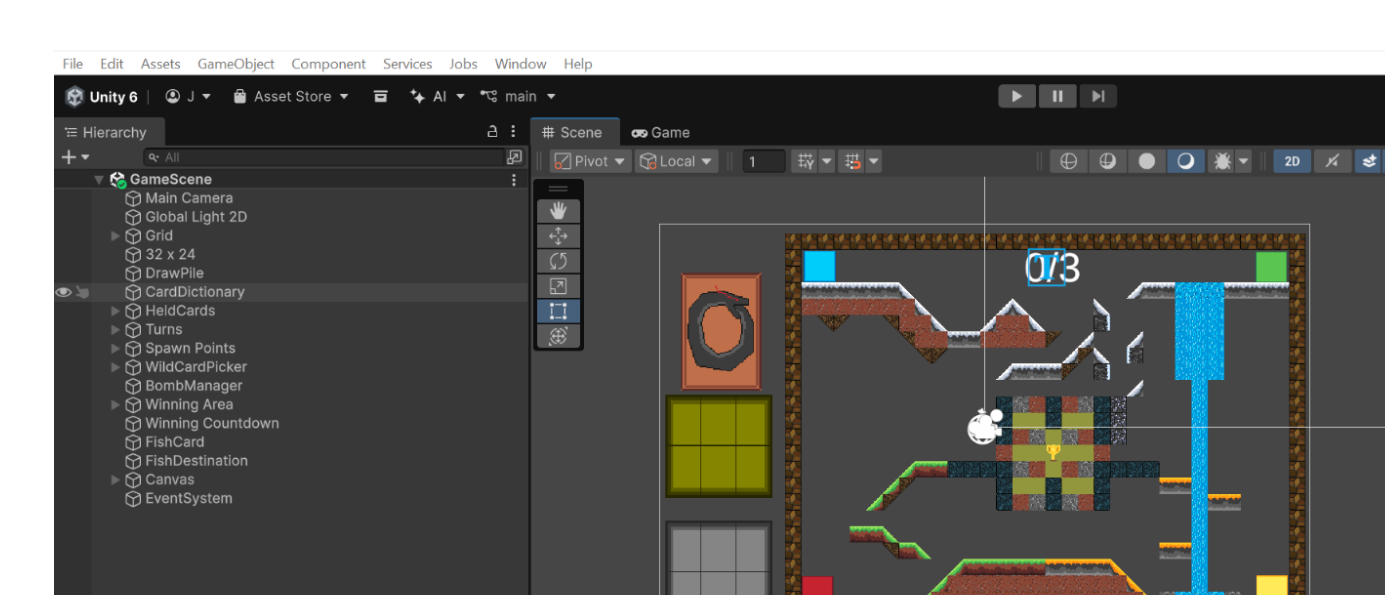
Task: Click the GameScene Unity scene icon
Action: [x=117, y=180]
